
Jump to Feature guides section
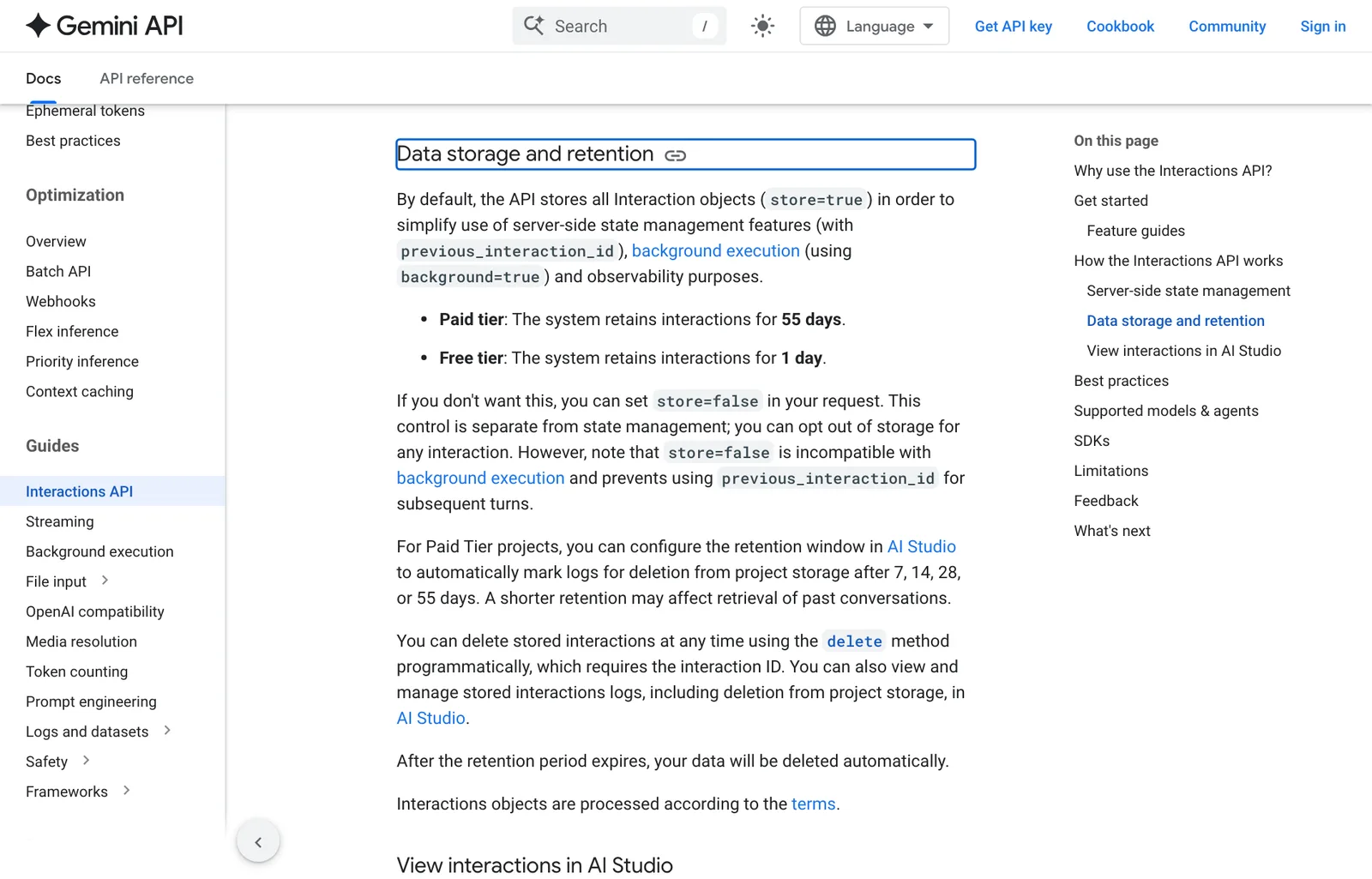1135,231
